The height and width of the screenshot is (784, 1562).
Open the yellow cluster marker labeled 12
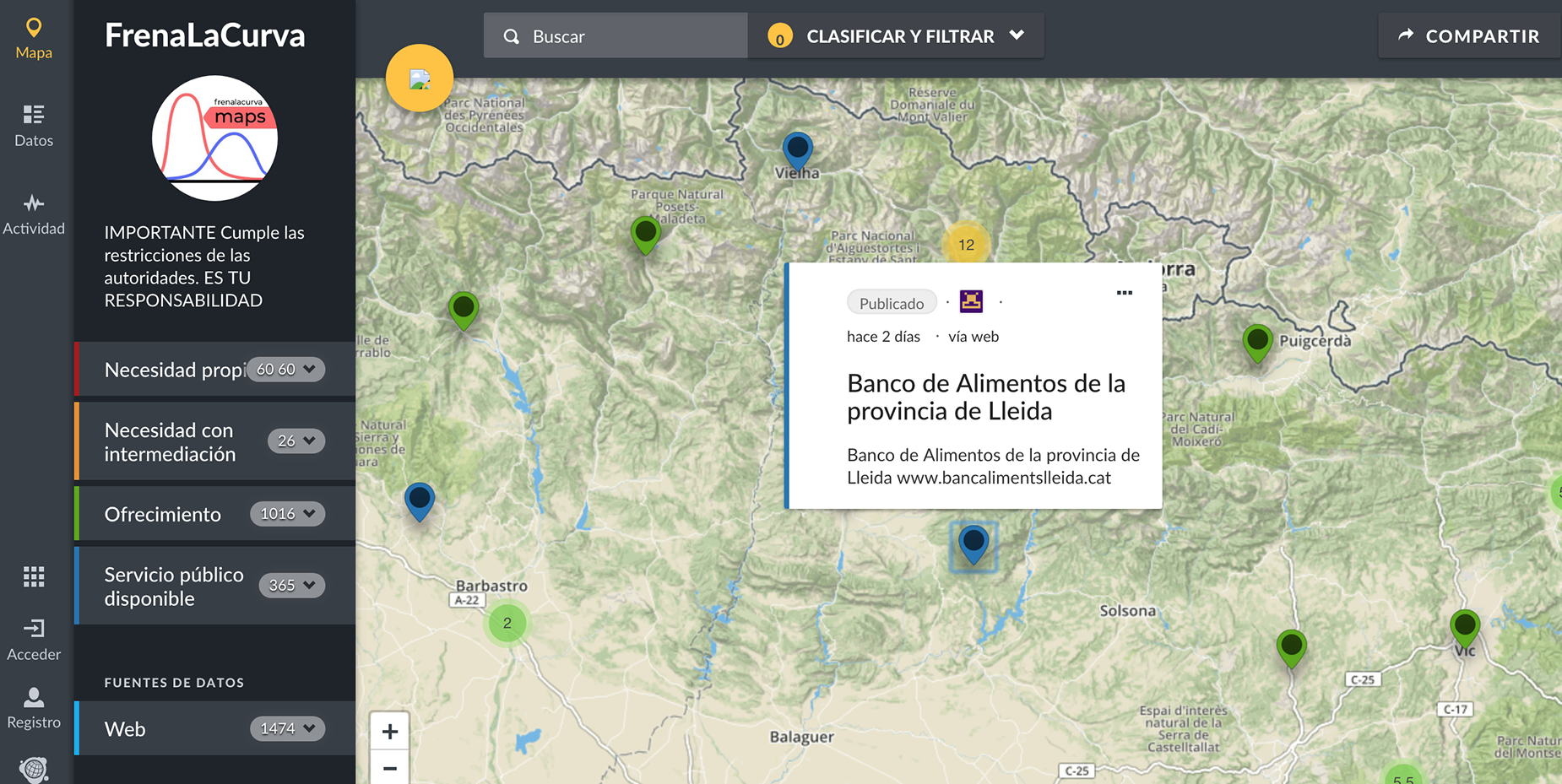966,245
